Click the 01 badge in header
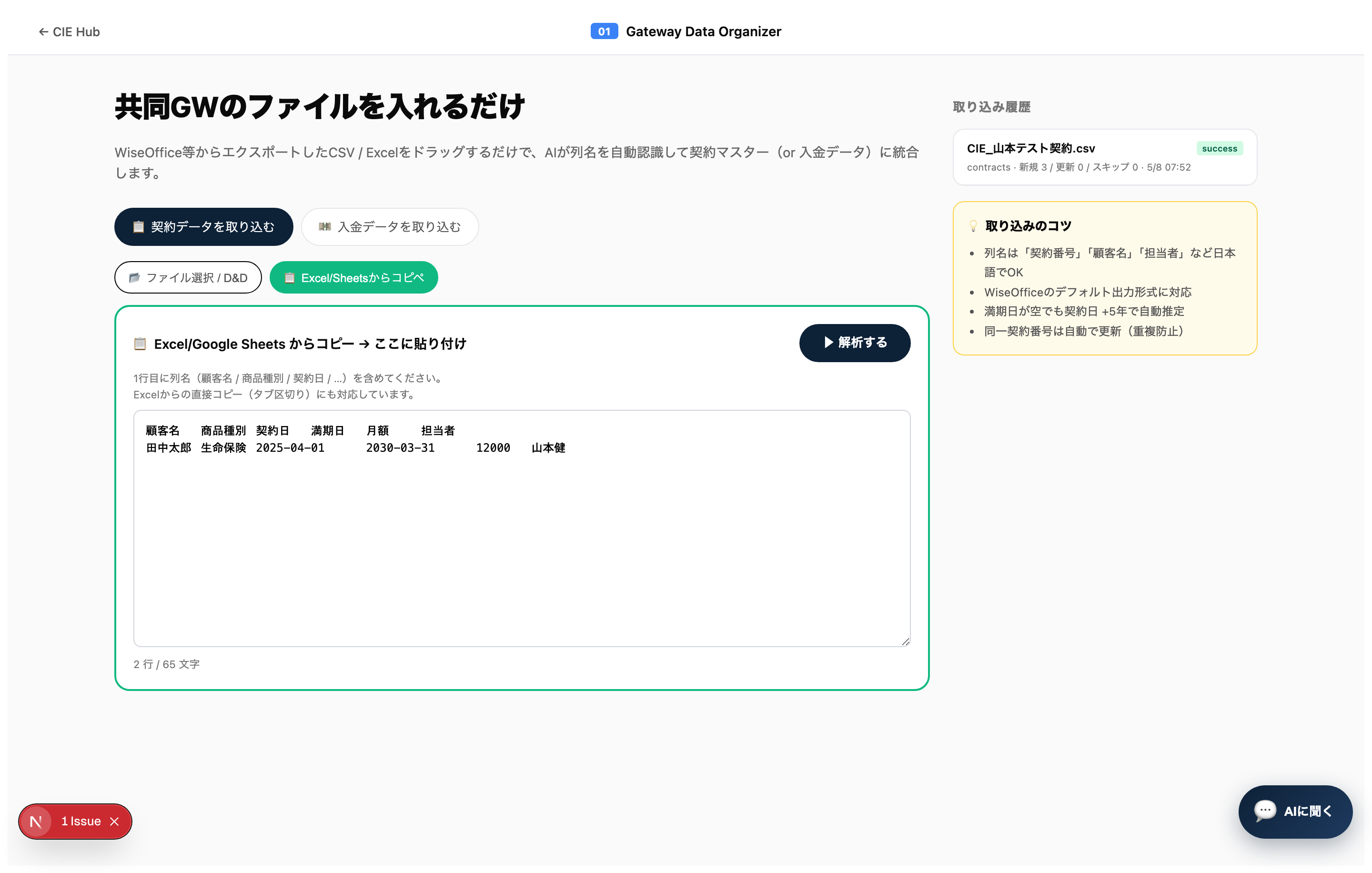 pyautogui.click(x=604, y=31)
